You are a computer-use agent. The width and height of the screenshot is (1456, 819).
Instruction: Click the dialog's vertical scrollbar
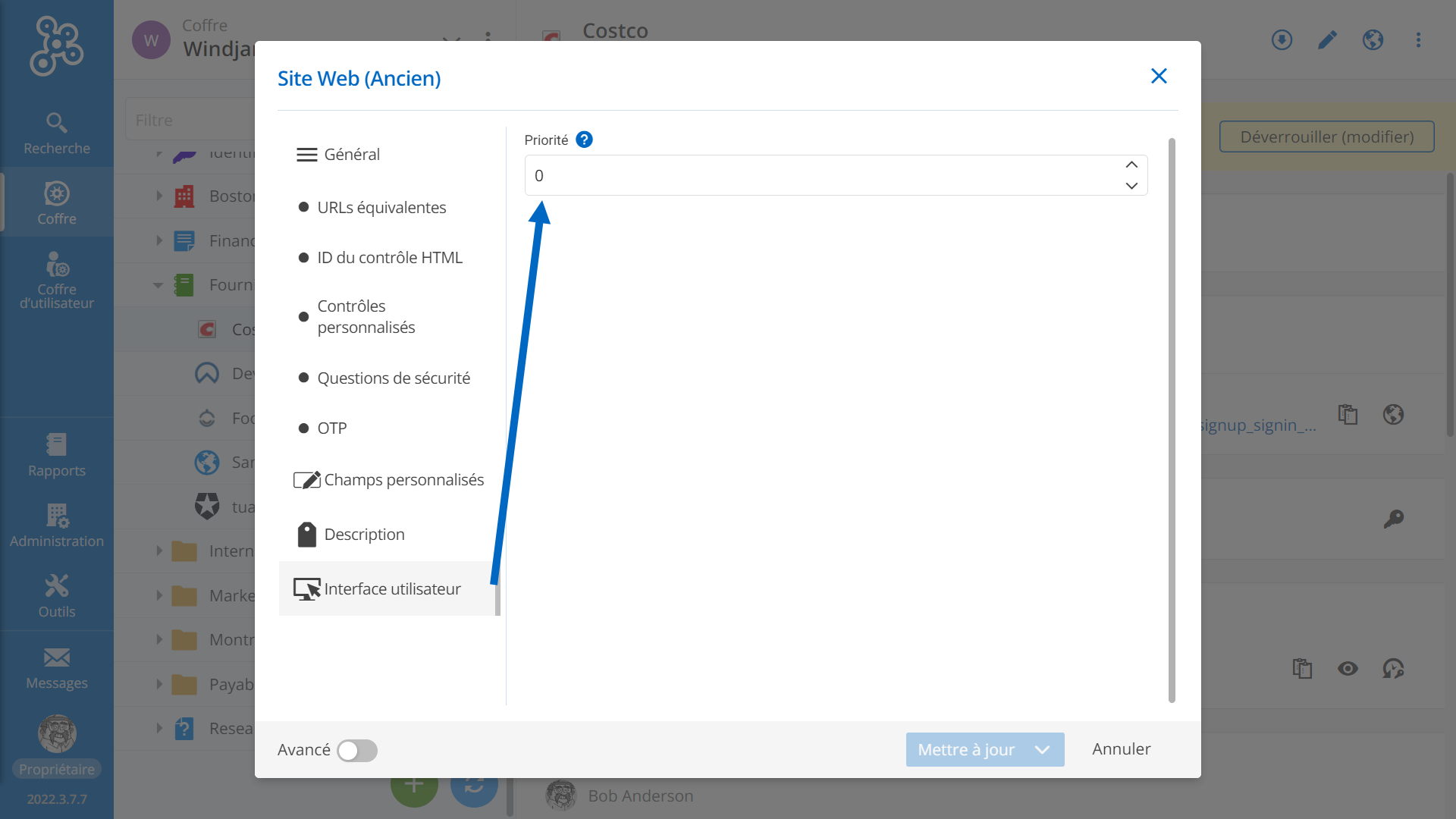pyautogui.click(x=1172, y=420)
